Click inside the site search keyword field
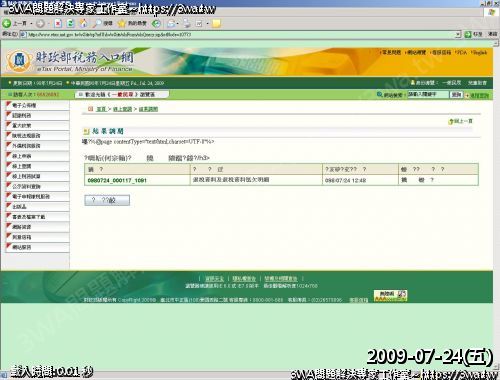Image resolution: width=500 pixels, height=380 pixels. click(x=428, y=95)
